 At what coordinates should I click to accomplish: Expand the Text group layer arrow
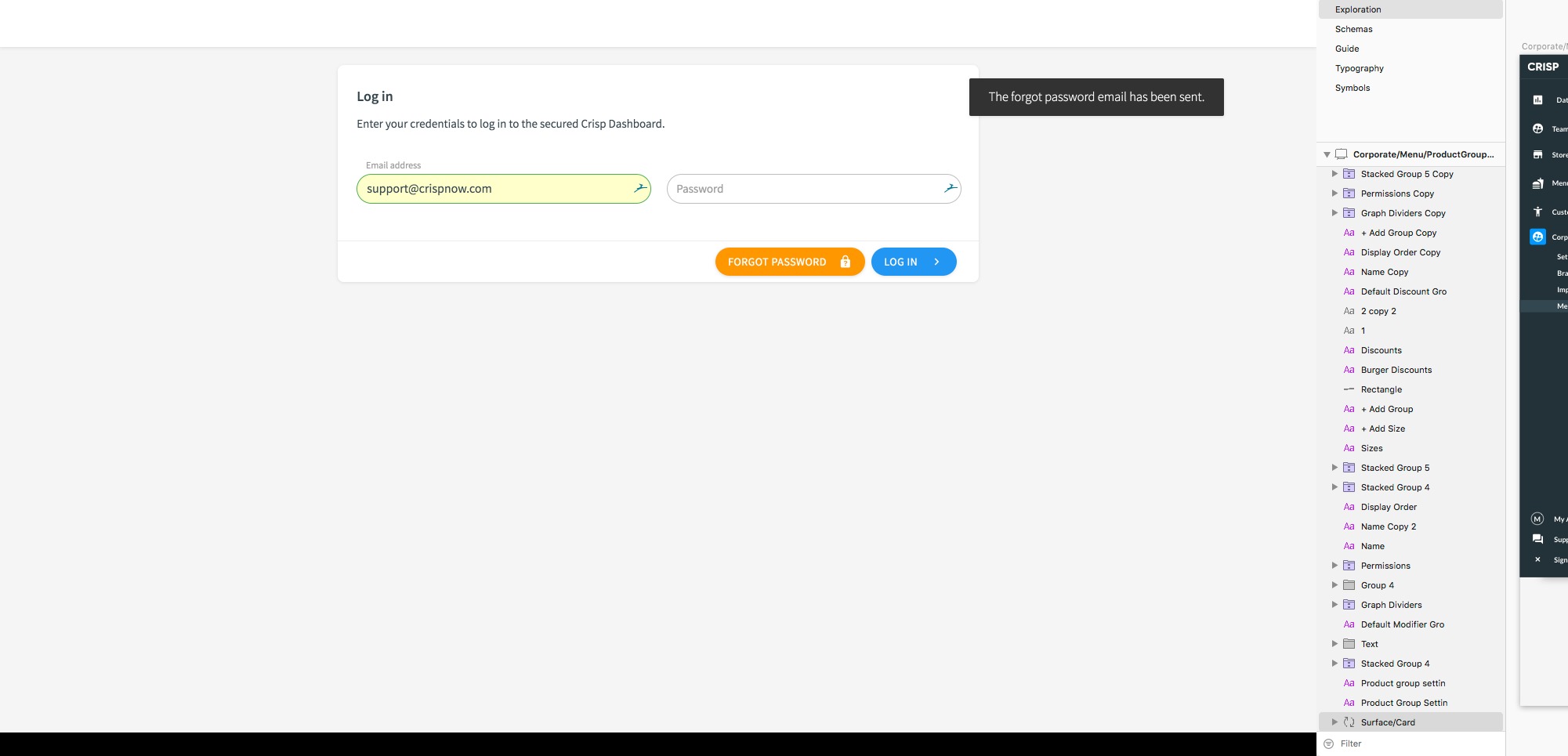pyautogui.click(x=1334, y=644)
